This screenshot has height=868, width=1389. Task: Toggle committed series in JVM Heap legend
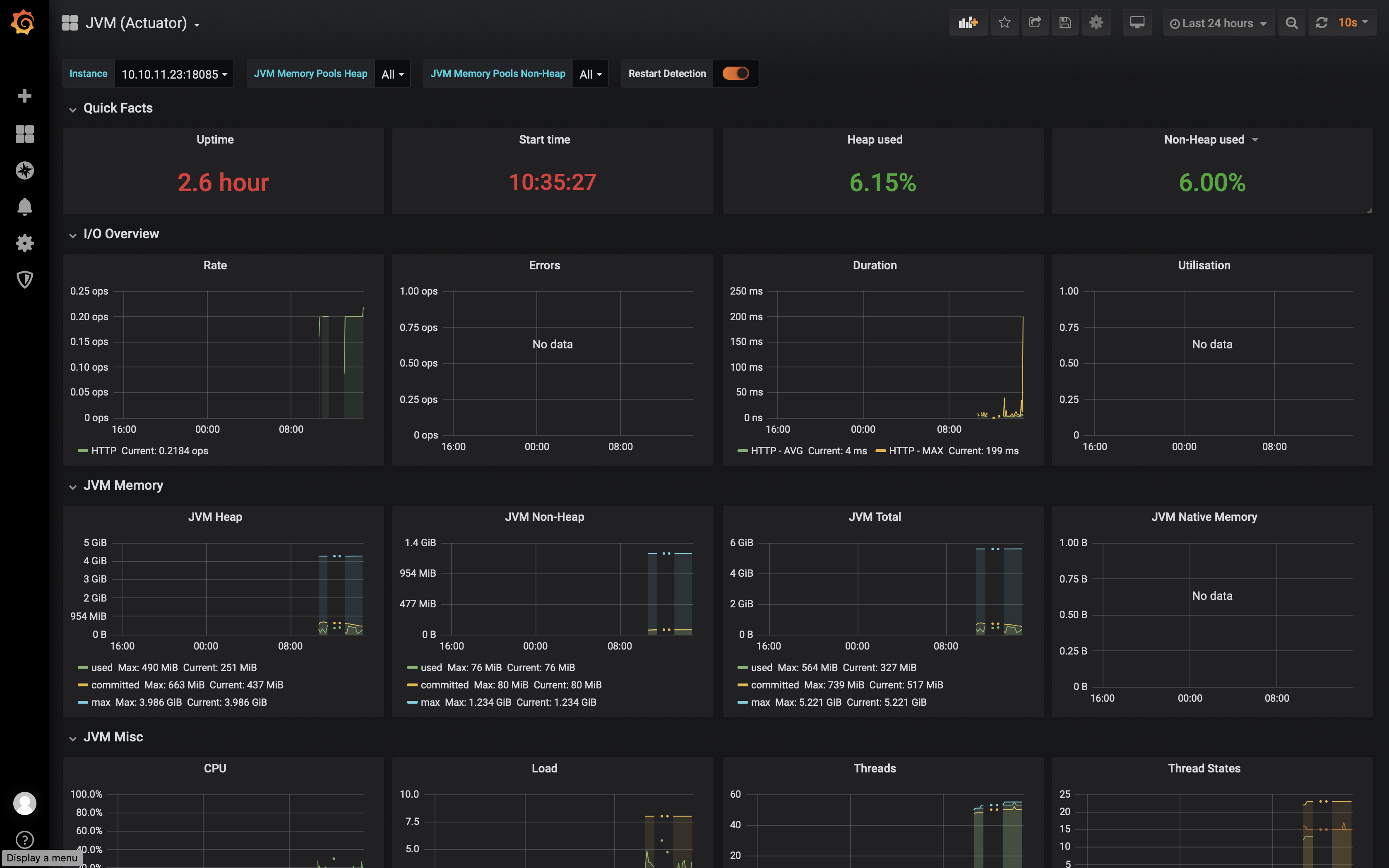click(x=115, y=685)
